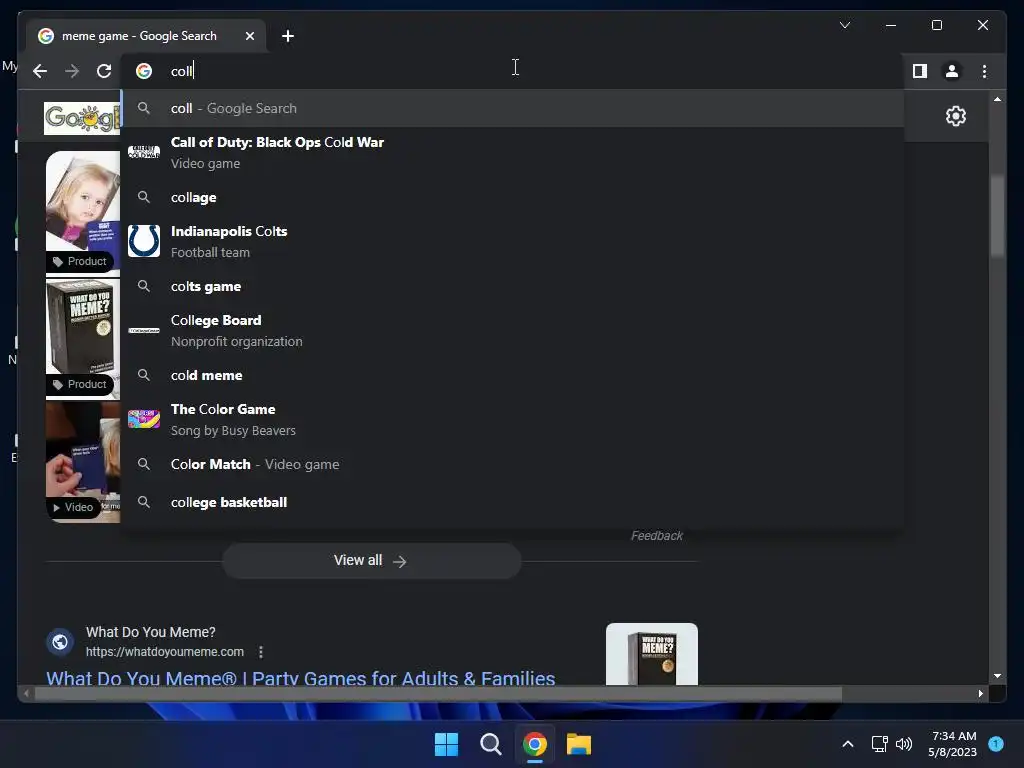
Task: Open the network status tray icon
Action: (x=880, y=744)
